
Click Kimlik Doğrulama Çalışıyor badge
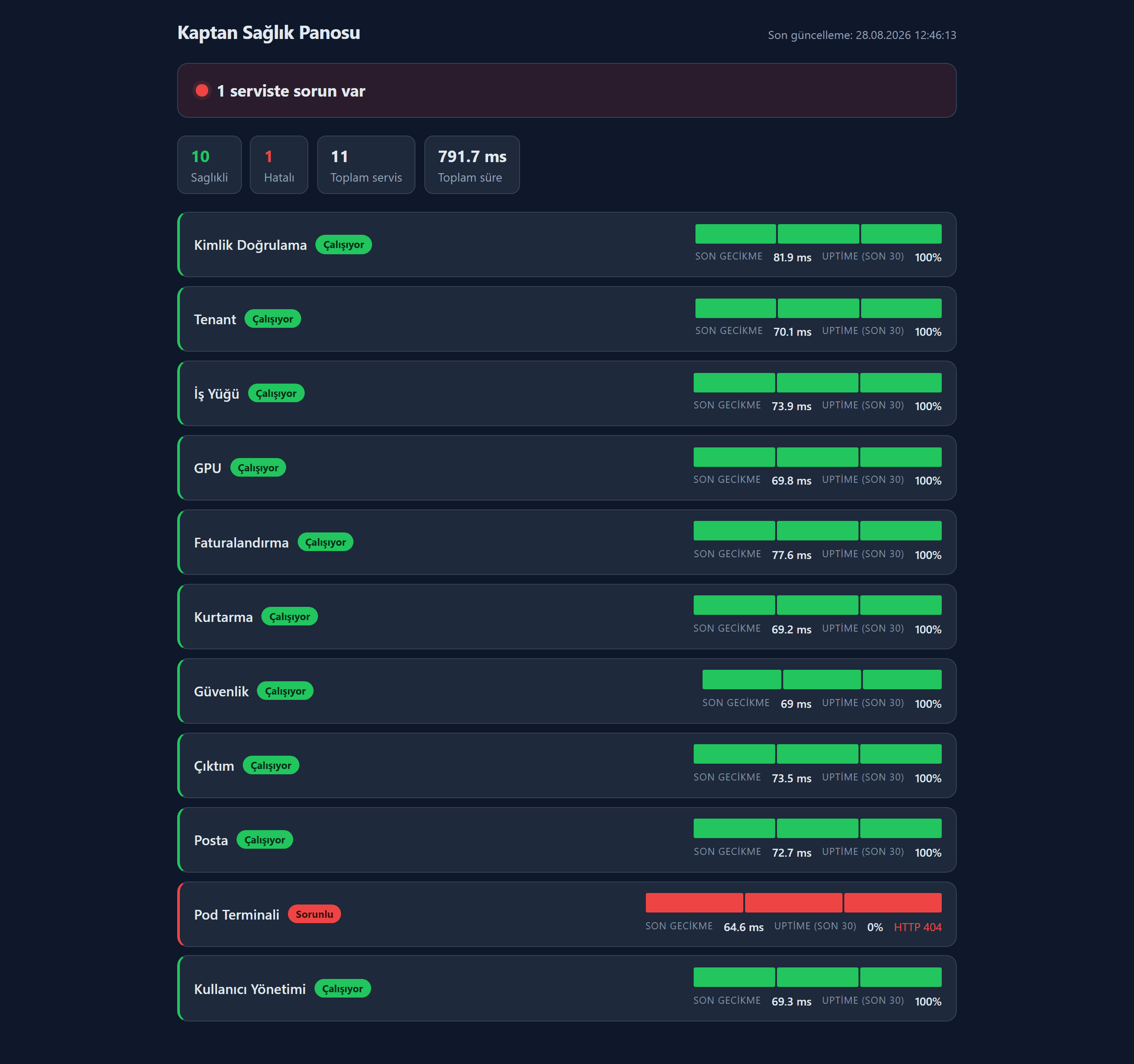pos(343,245)
